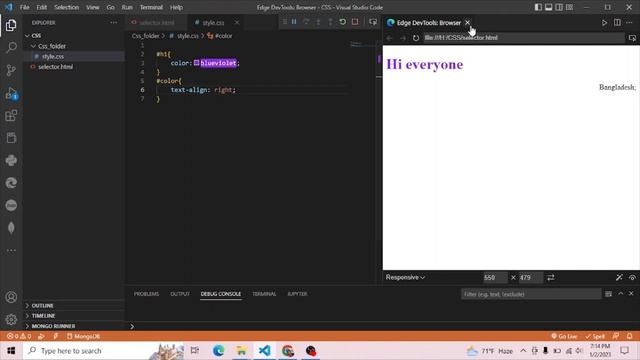640x360 pixels.
Task: Toggle the vision deficiency emulation eye icon
Action: 632,278
